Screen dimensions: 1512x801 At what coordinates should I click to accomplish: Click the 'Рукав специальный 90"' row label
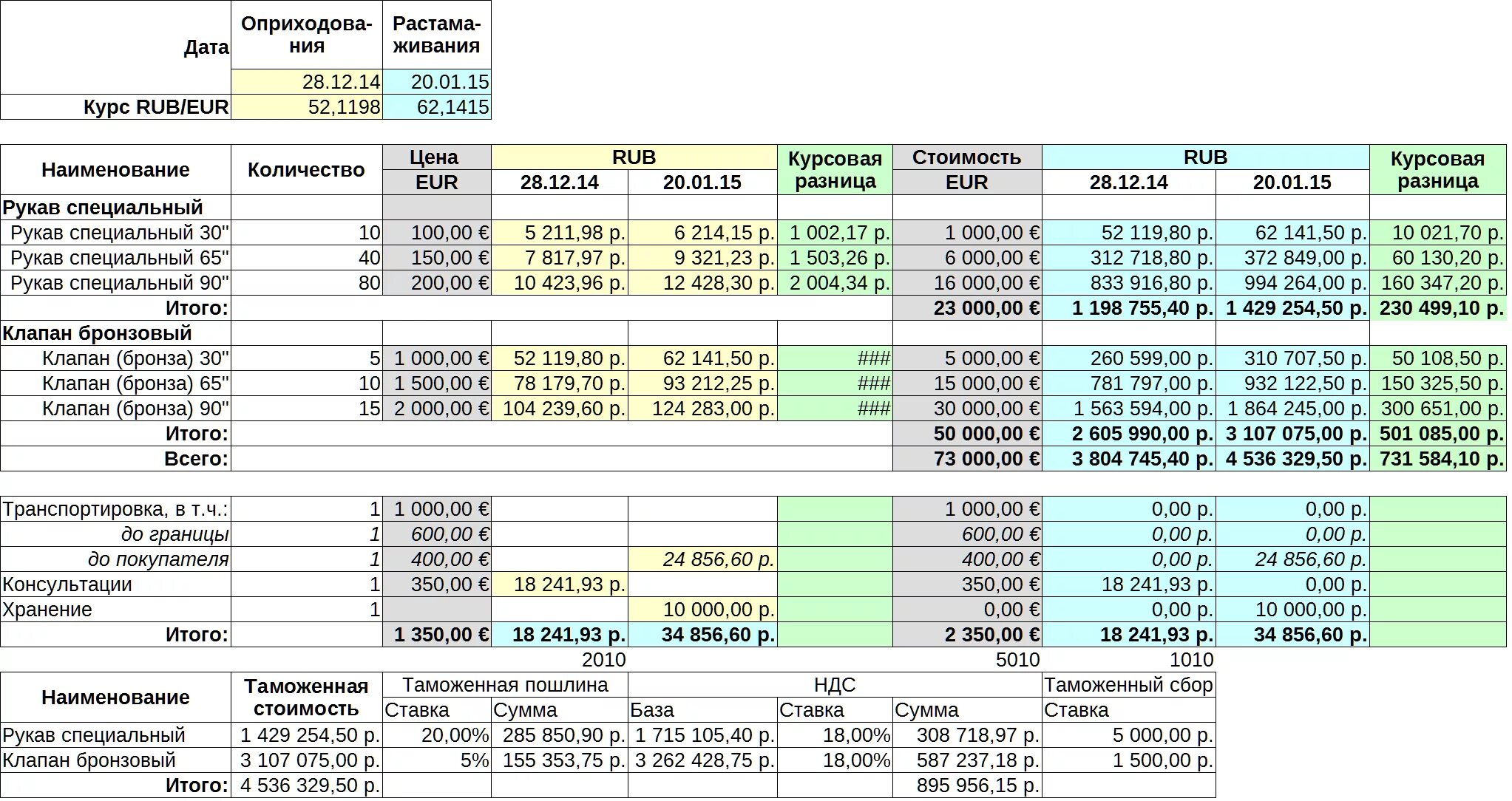[116, 283]
